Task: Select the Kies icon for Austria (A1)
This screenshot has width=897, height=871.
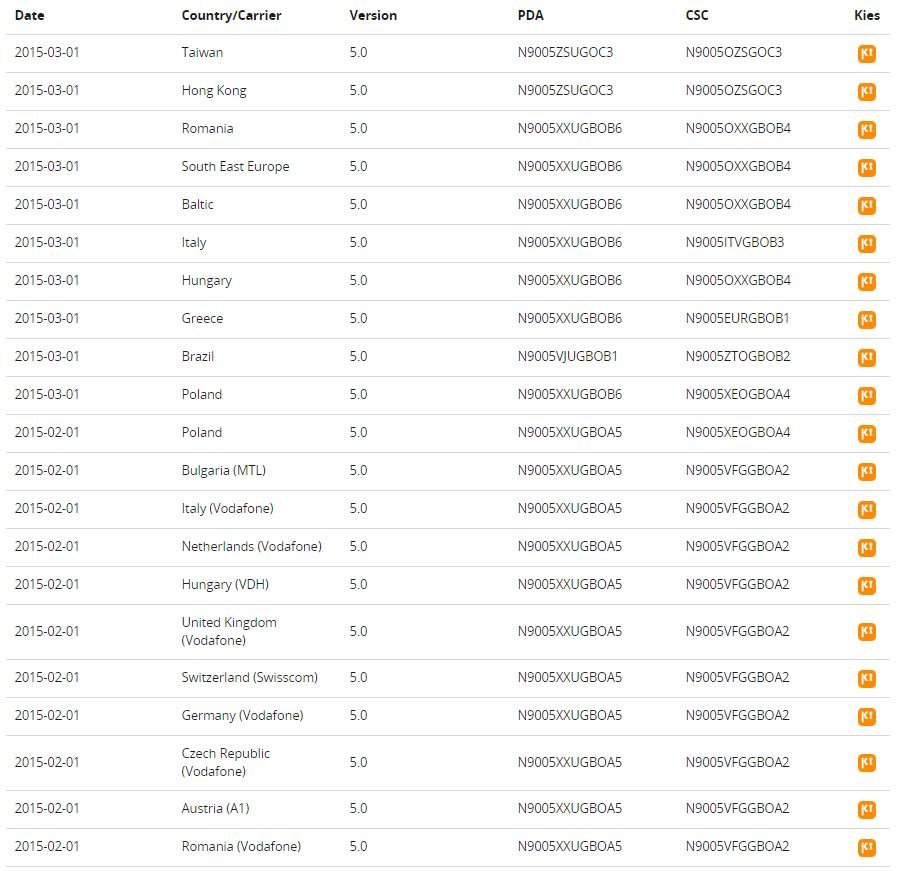Action: tap(867, 809)
